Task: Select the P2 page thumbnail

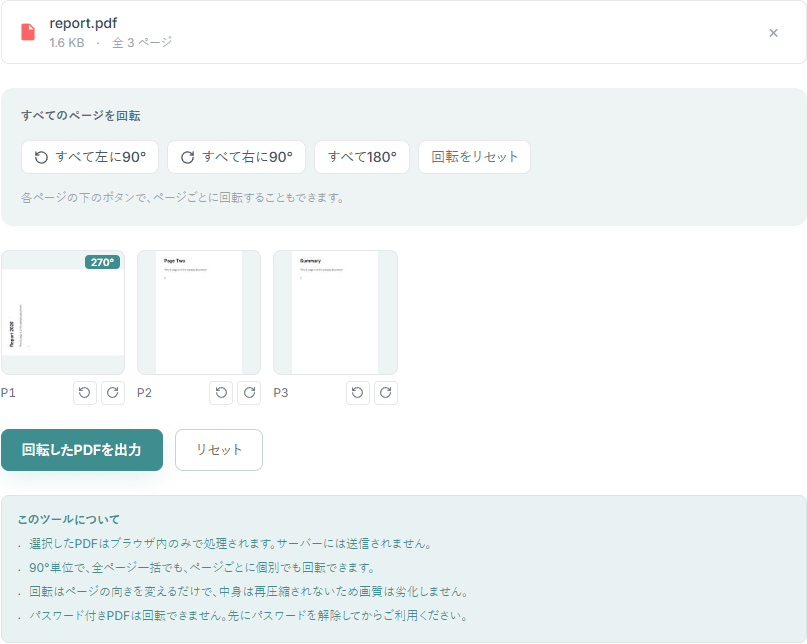Action: (x=199, y=312)
